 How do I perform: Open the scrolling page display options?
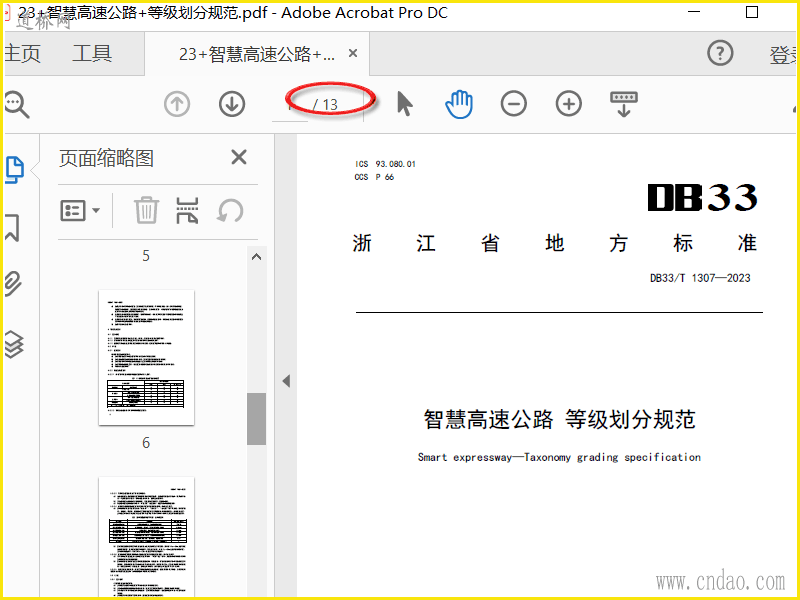(623, 104)
